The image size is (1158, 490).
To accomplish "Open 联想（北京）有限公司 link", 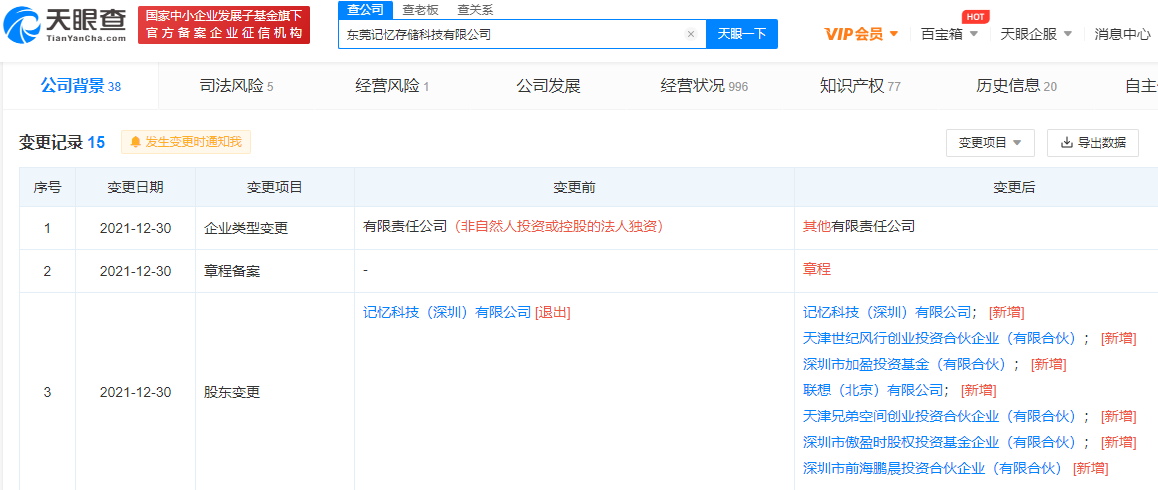I will point(872,389).
